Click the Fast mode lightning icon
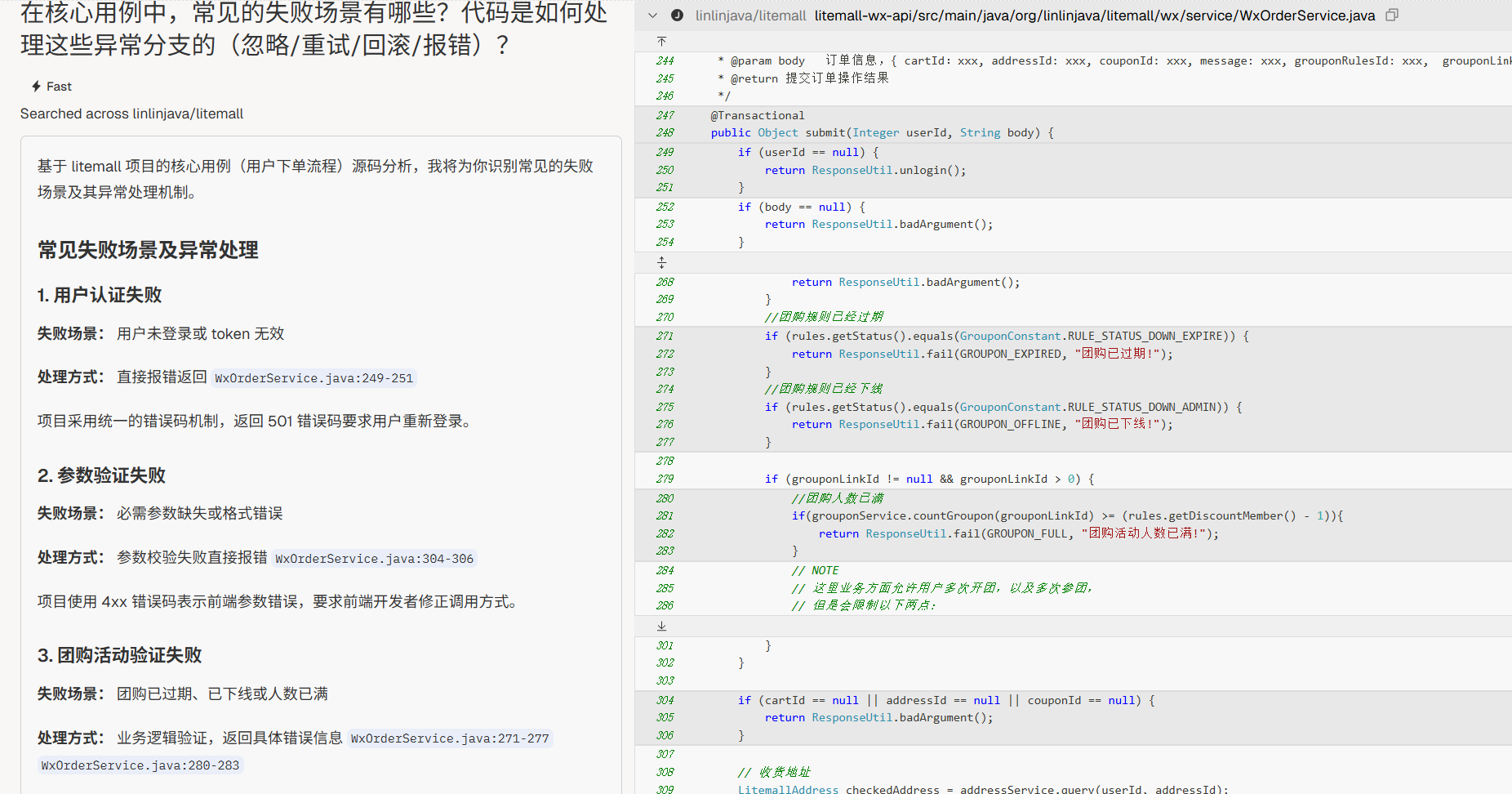The height and width of the screenshot is (794, 1512). pos(36,87)
